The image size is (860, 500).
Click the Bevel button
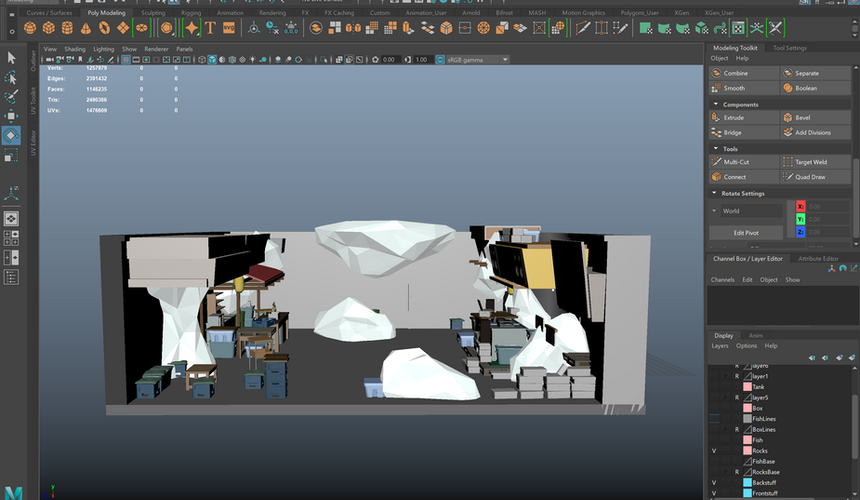click(x=816, y=117)
